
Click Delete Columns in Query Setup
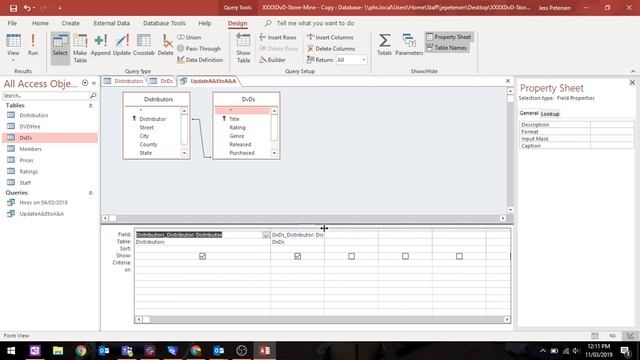tap(331, 49)
